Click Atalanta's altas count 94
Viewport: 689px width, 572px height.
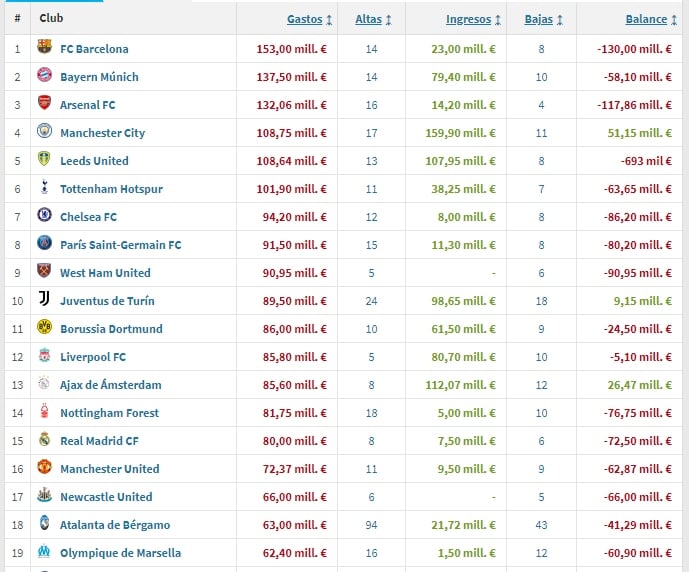371,525
